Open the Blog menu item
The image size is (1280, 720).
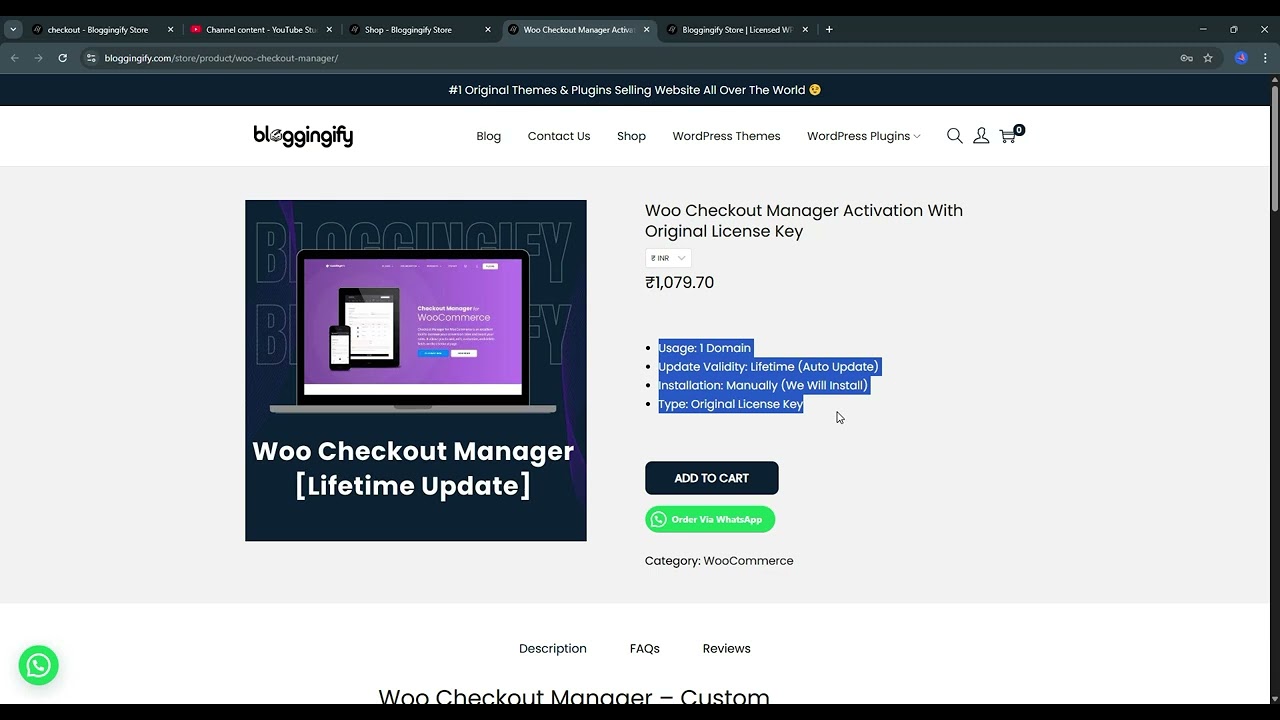488,136
